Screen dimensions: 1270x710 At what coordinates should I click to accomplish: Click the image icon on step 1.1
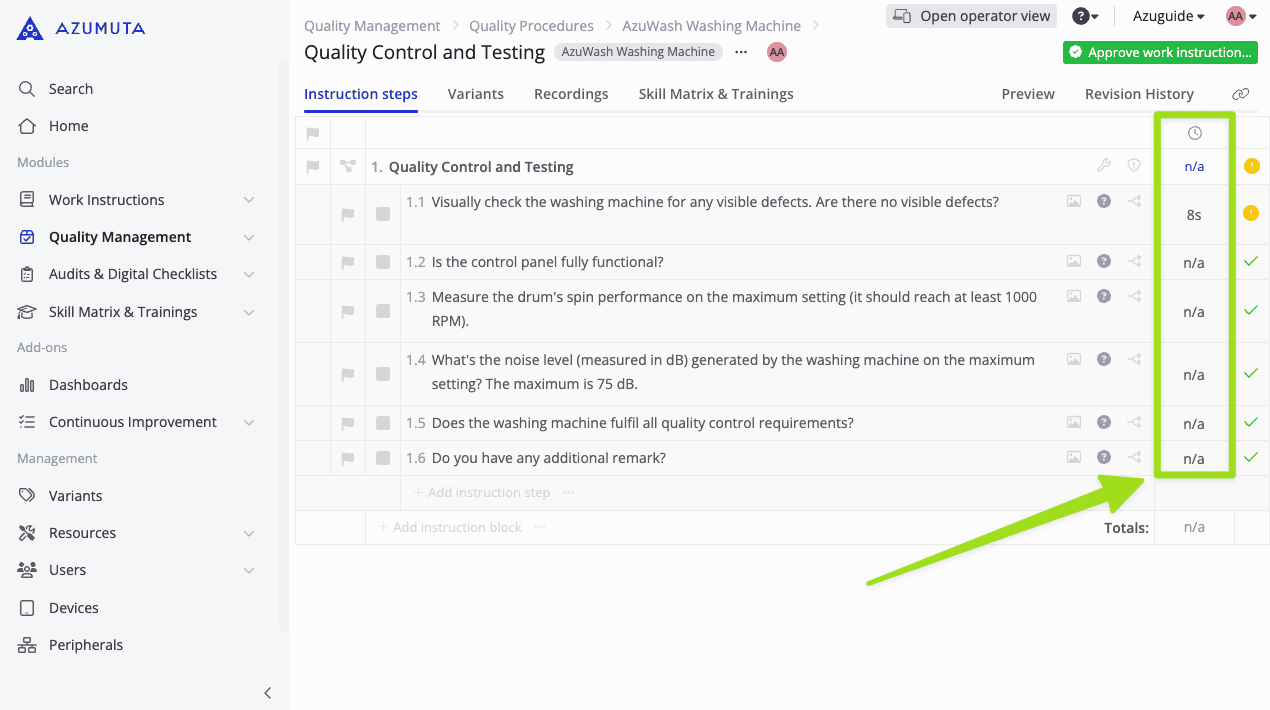coord(1074,201)
